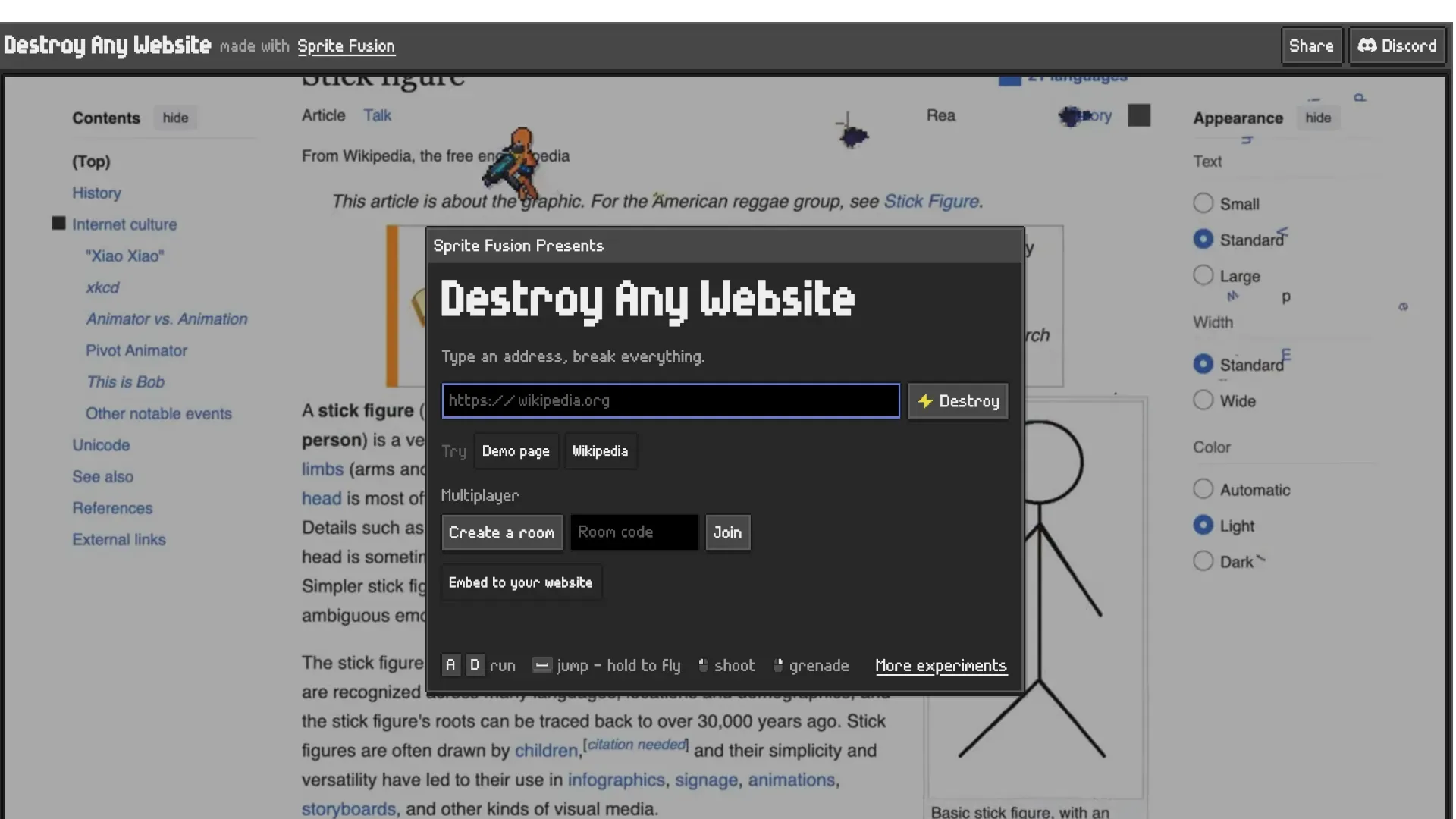
Task: Click the mouse grenade icon
Action: pos(778,665)
